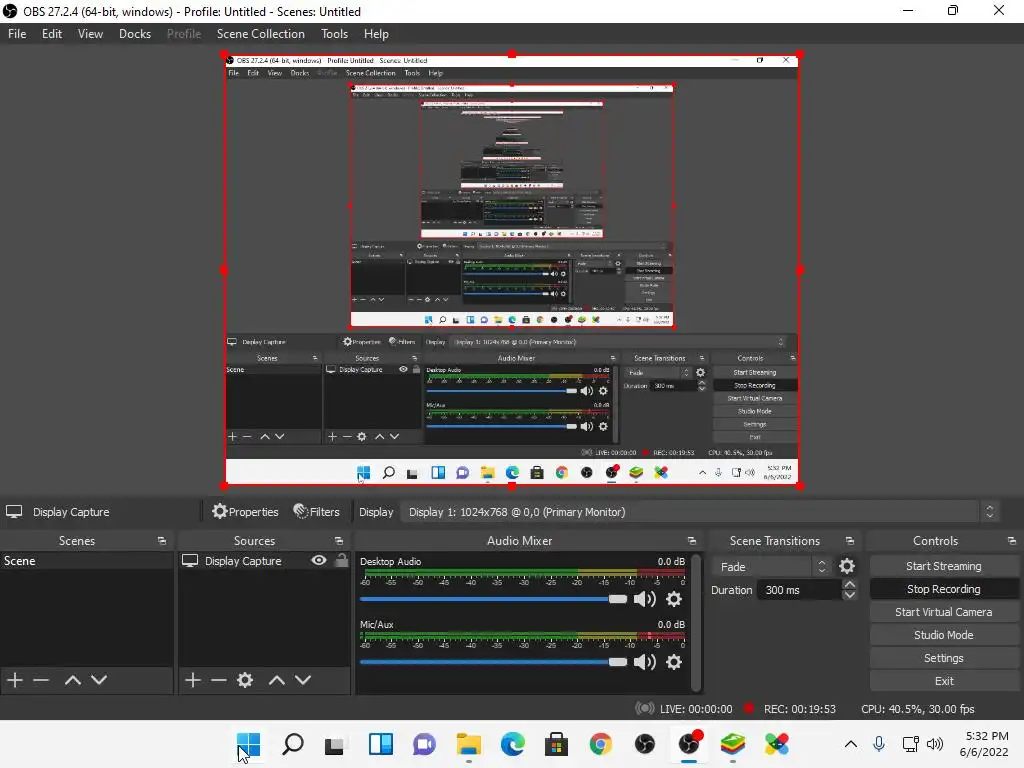Open Fade transition dropdown

pos(771,567)
